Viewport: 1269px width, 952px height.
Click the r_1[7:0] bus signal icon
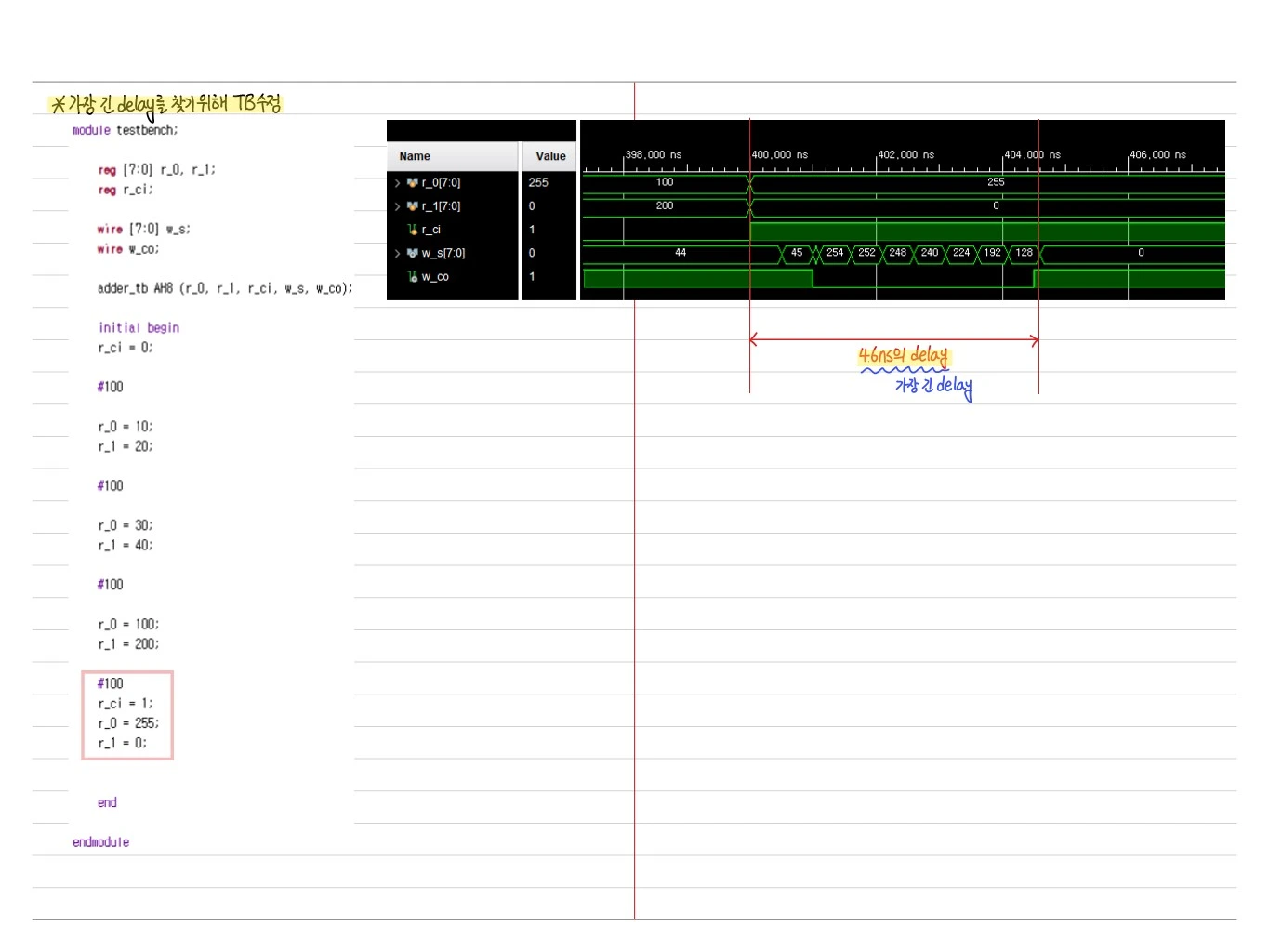tap(413, 206)
